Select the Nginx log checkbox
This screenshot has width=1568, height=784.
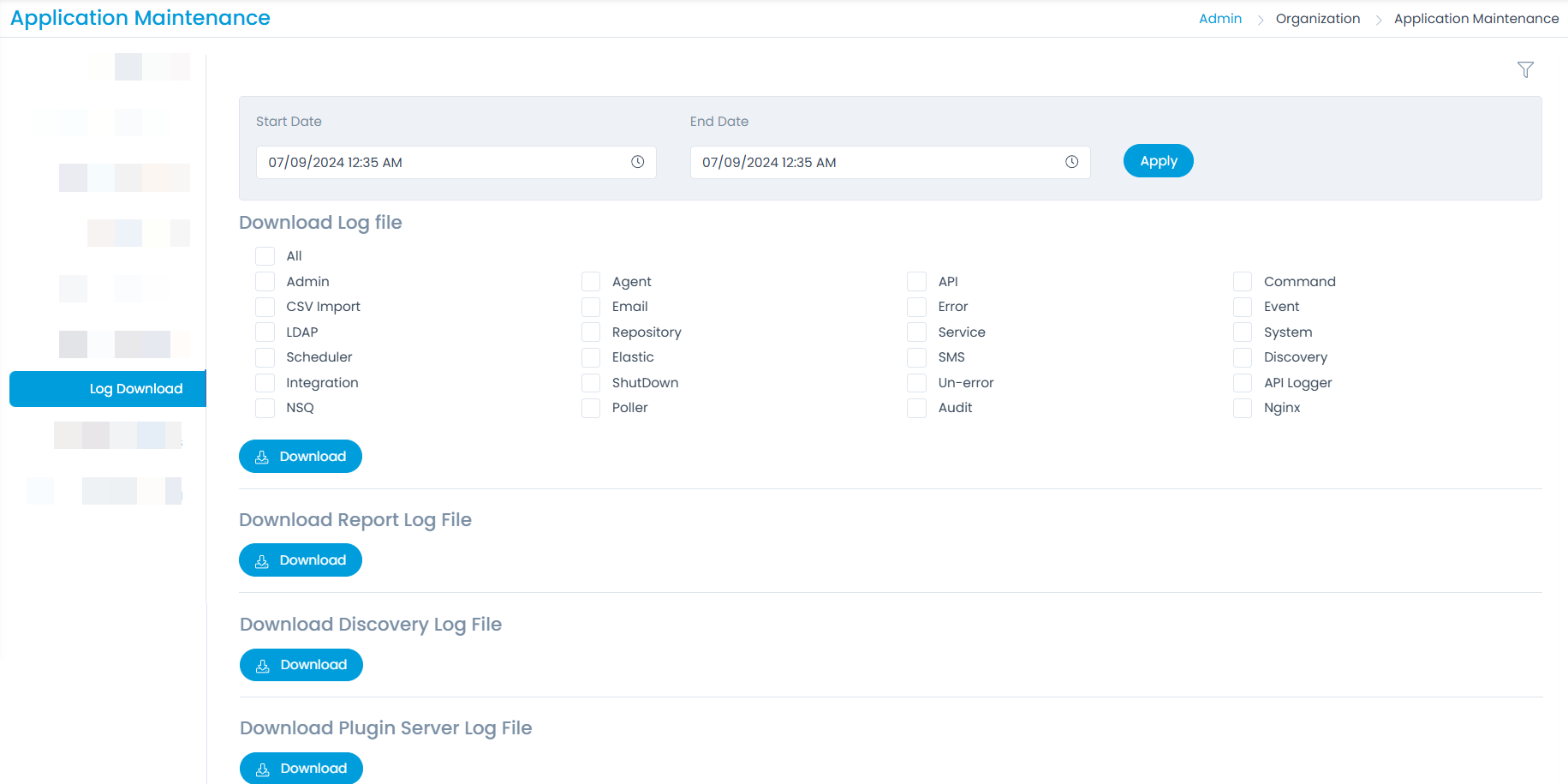(1243, 408)
